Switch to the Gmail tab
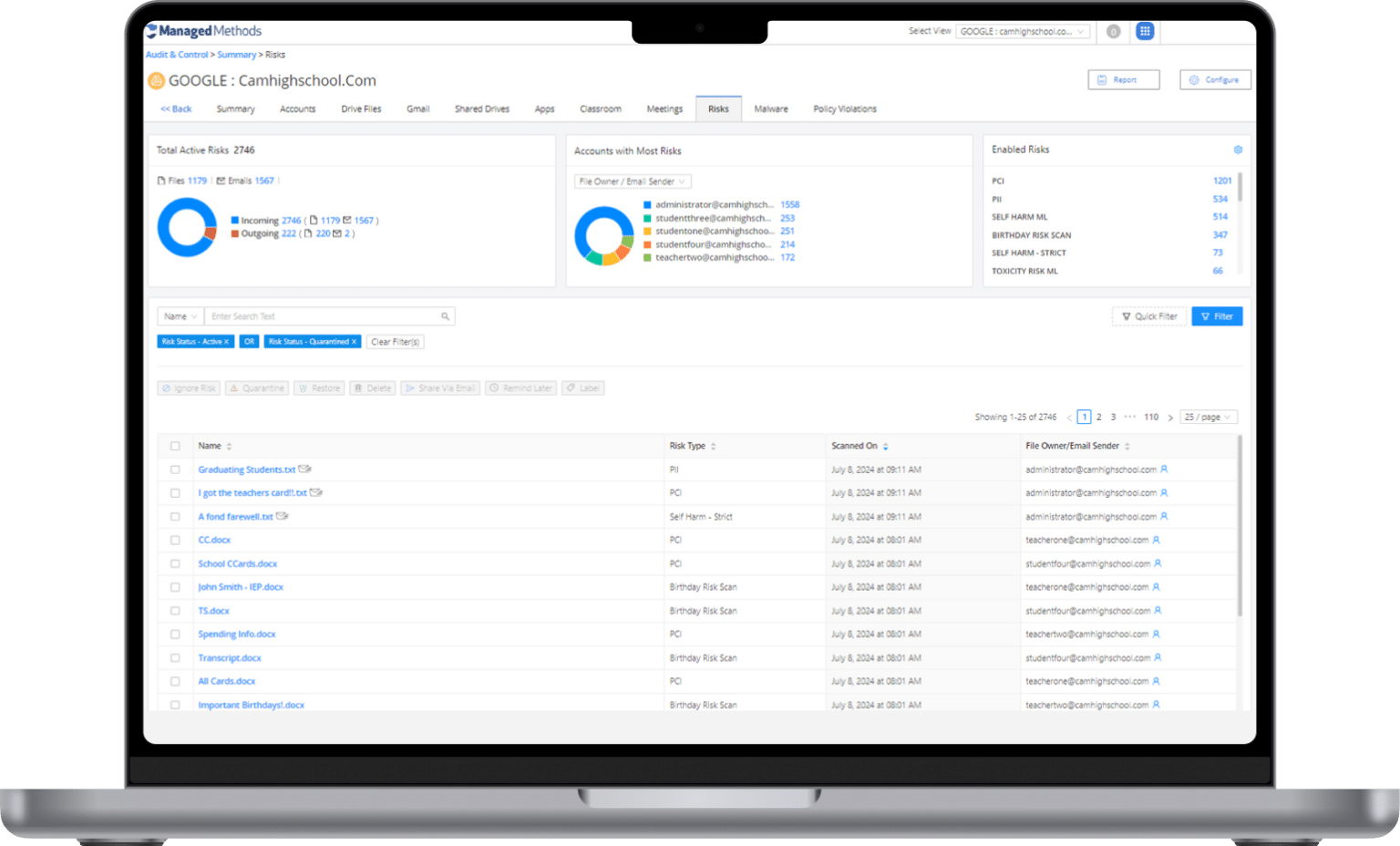Viewport: 1400px width, 846px height. click(417, 108)
